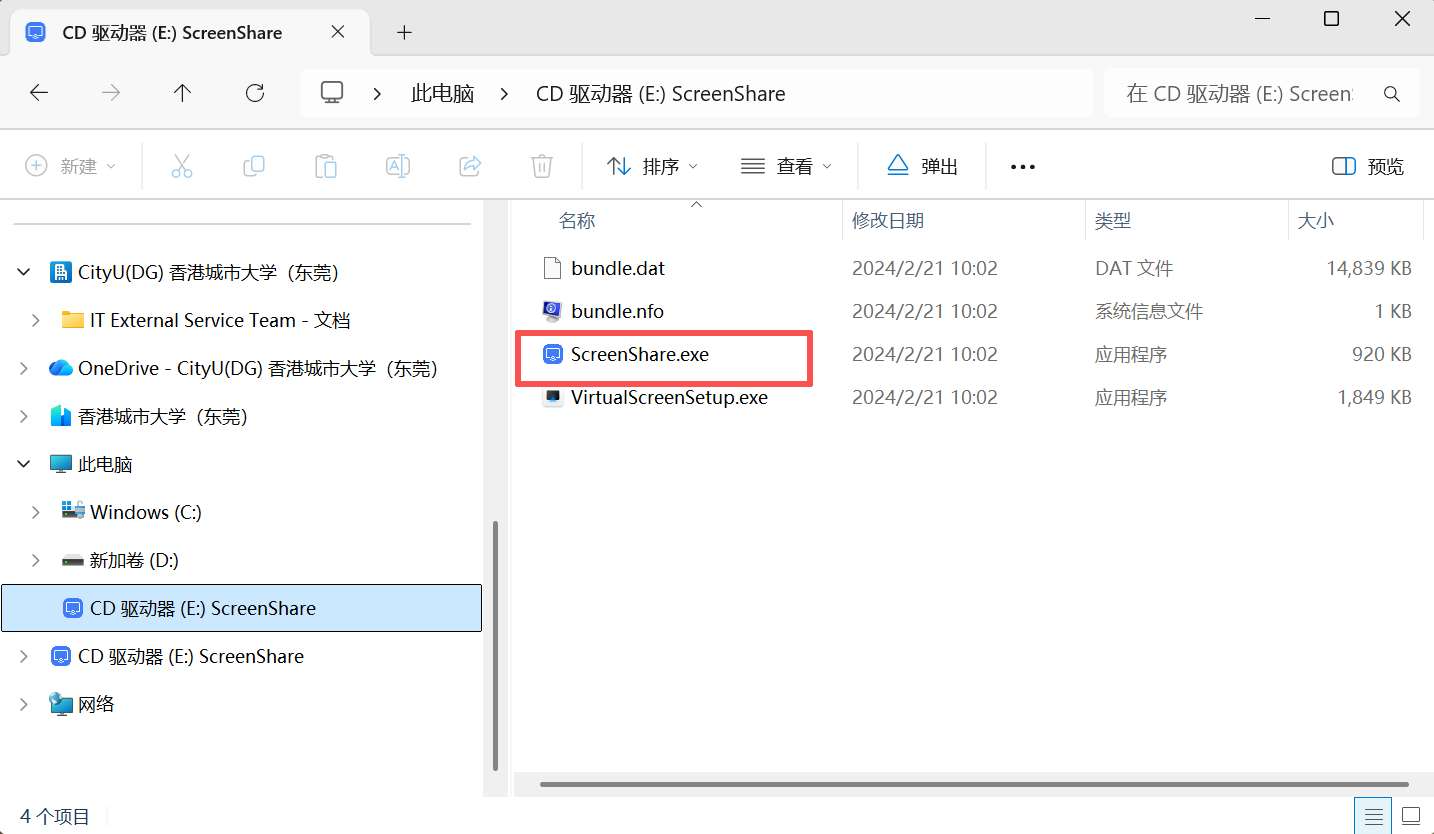Click the share icon in toolbar

(470, 166)
